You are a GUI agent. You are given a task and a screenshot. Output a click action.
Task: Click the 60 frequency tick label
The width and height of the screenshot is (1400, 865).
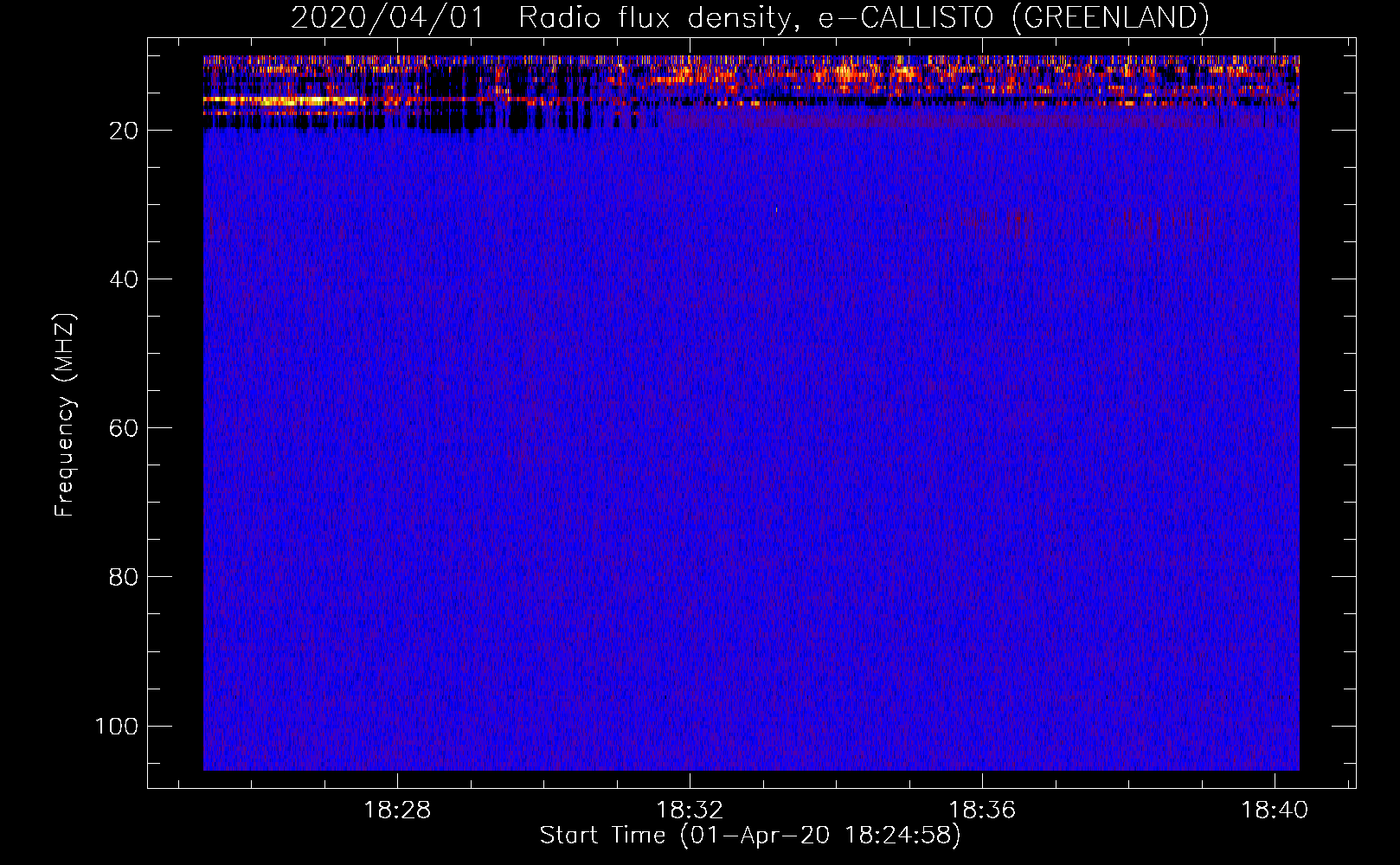(x=124, y=428)
